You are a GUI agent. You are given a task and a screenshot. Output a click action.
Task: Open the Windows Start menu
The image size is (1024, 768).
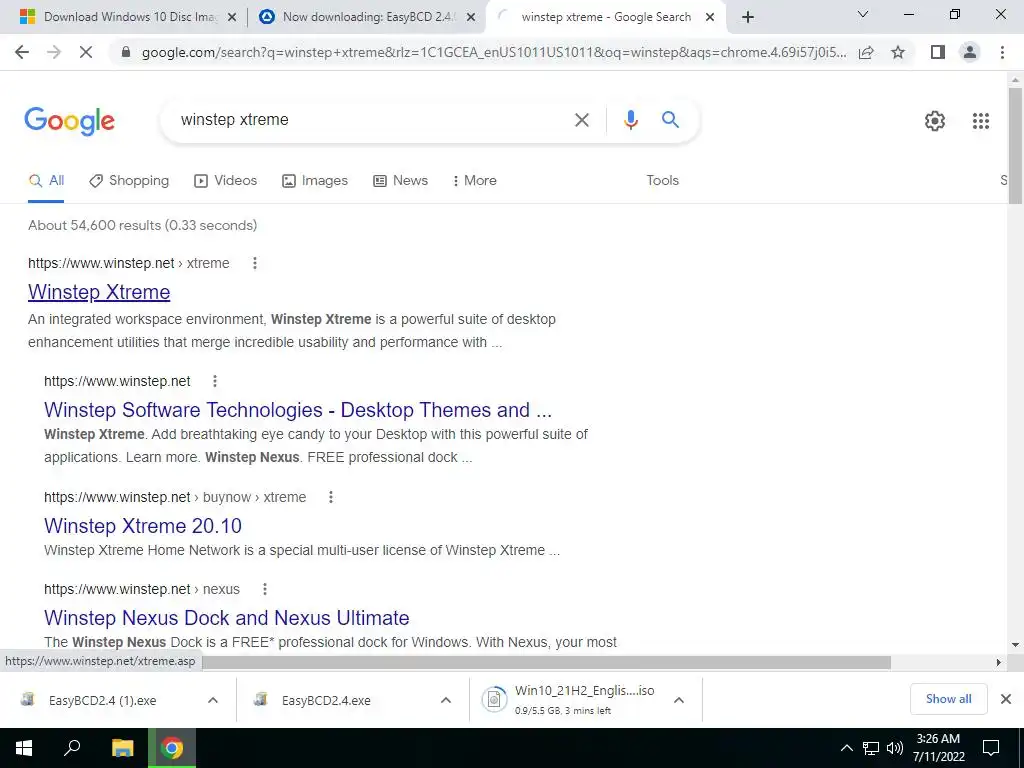coord(24,748)
